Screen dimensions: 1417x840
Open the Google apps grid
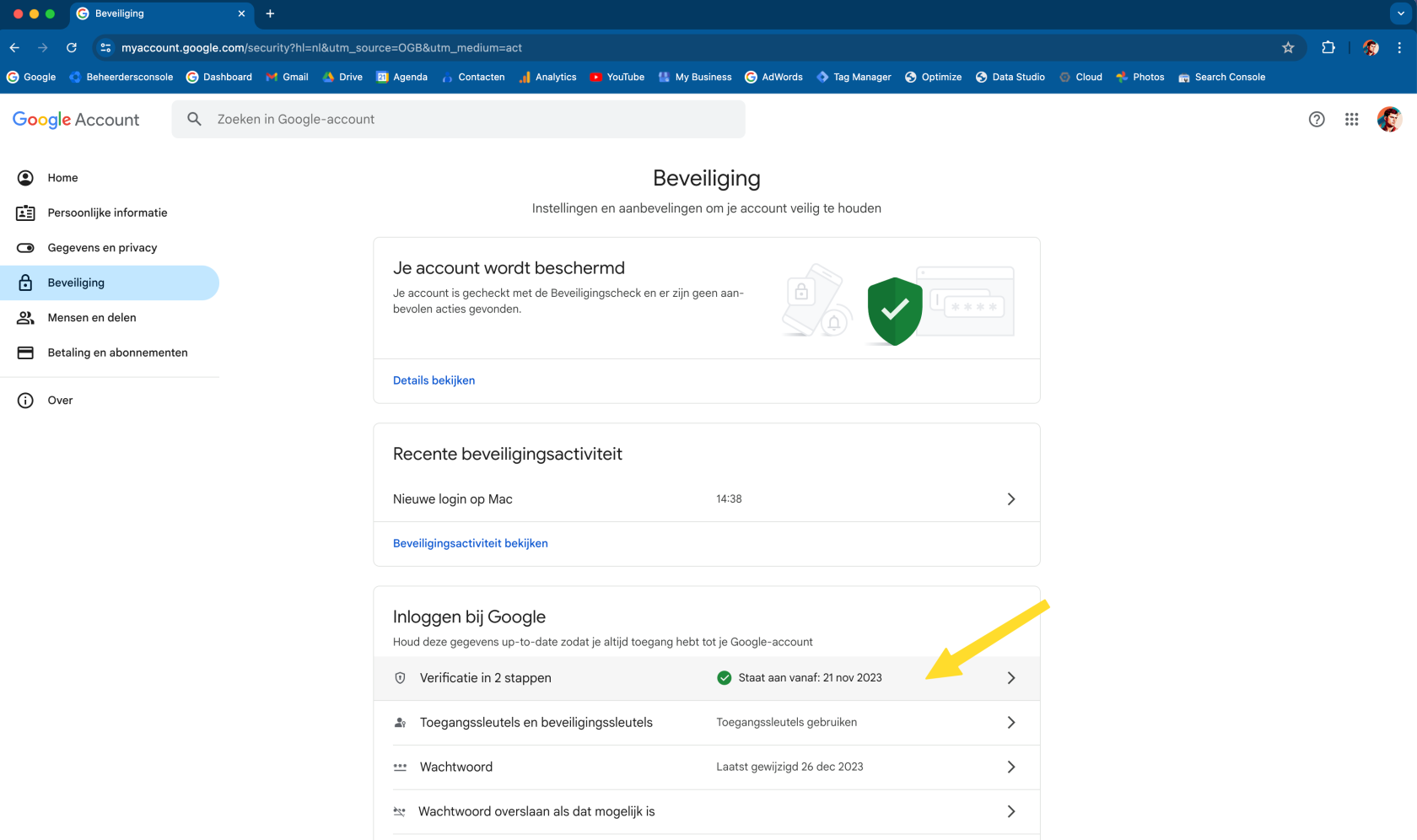pyautogui.click(x=1352, y=120)
